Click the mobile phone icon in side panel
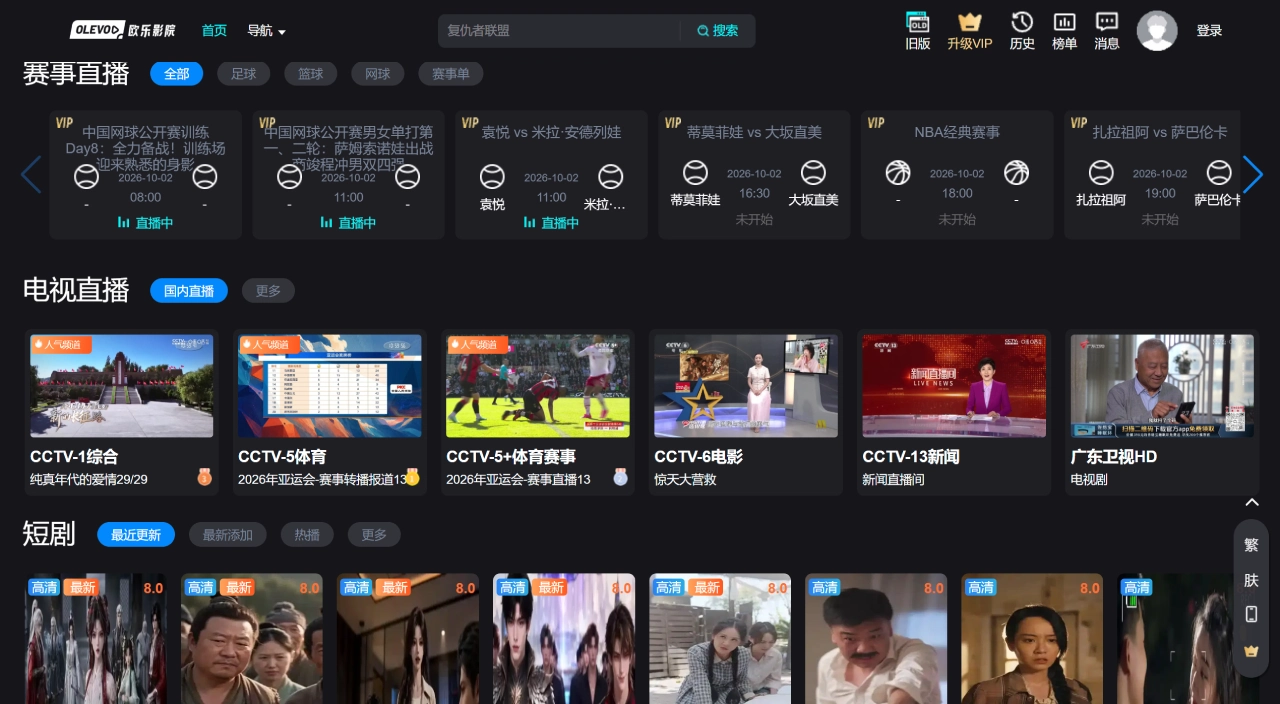 1251,615
